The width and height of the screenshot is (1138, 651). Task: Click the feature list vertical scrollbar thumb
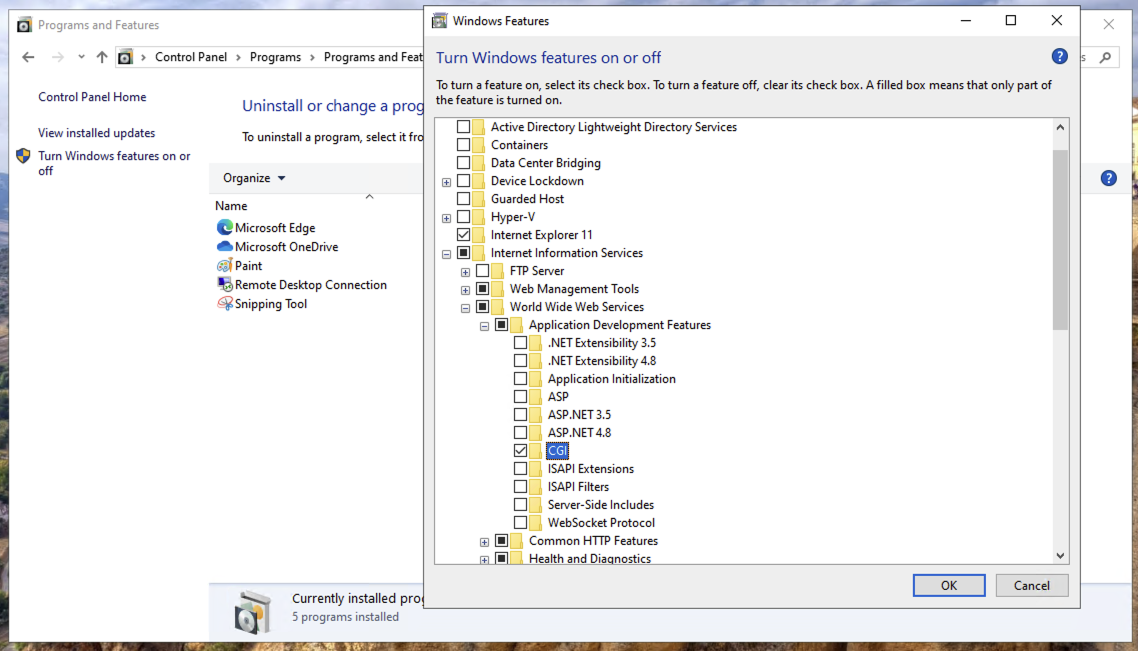pyautogui.click(x=1060, y=239)
